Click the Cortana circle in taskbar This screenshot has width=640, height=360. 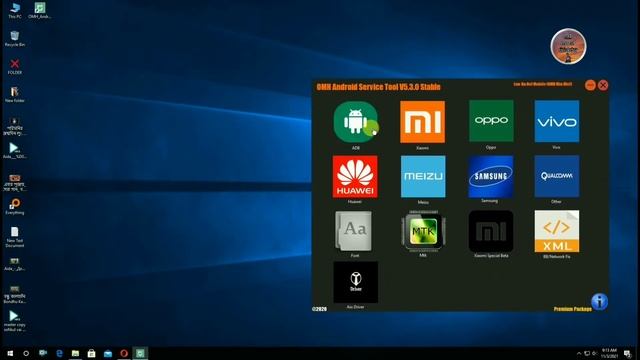click(26, 353)
